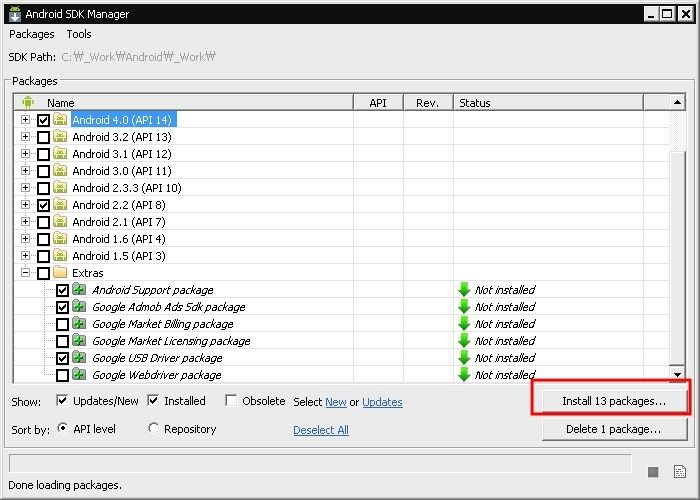Click the Delete 1 package button

tap(614, 429)
